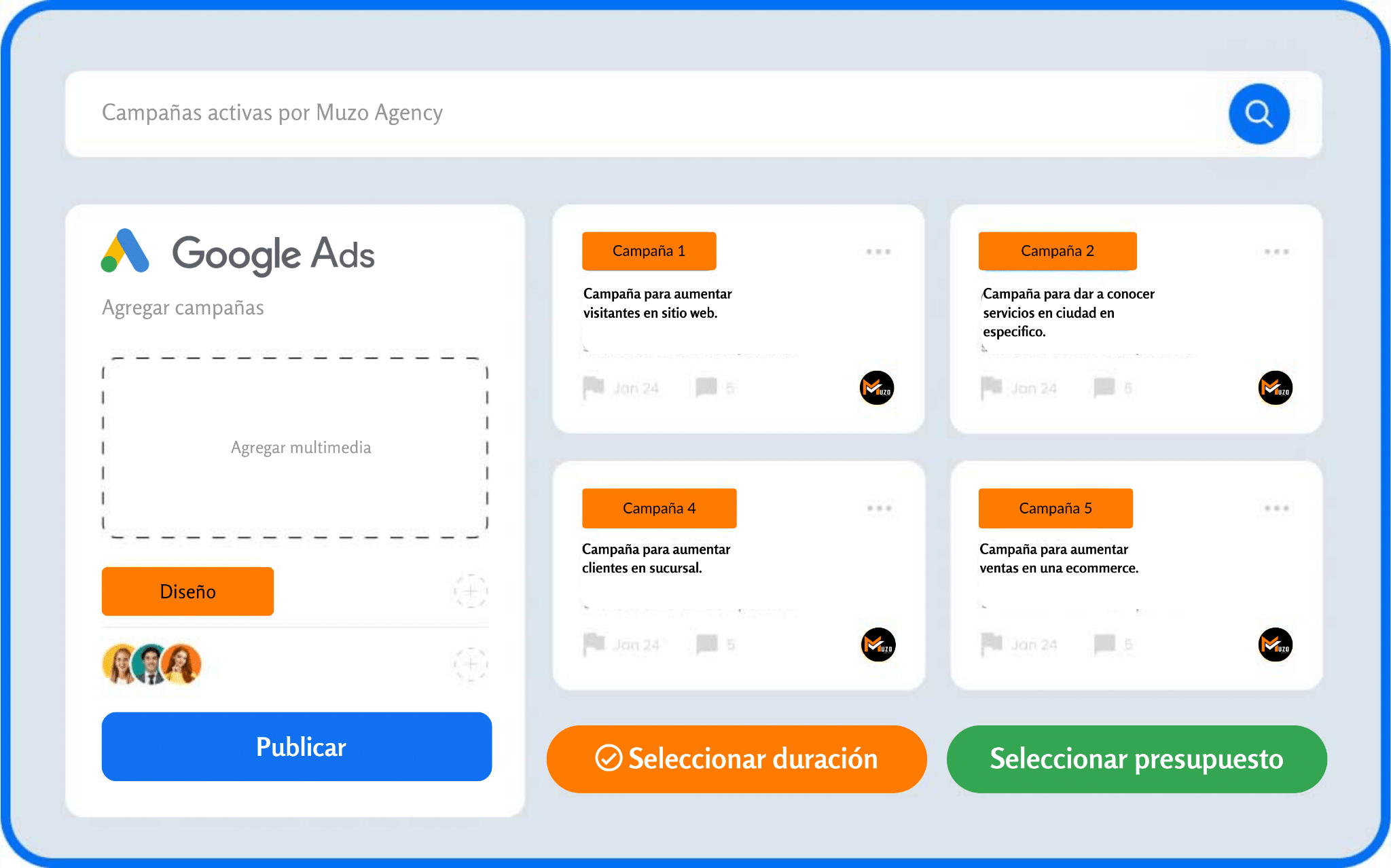Click the Diseño orange tag button
This screenshot has height=868, width=1391.
point(187,591)
